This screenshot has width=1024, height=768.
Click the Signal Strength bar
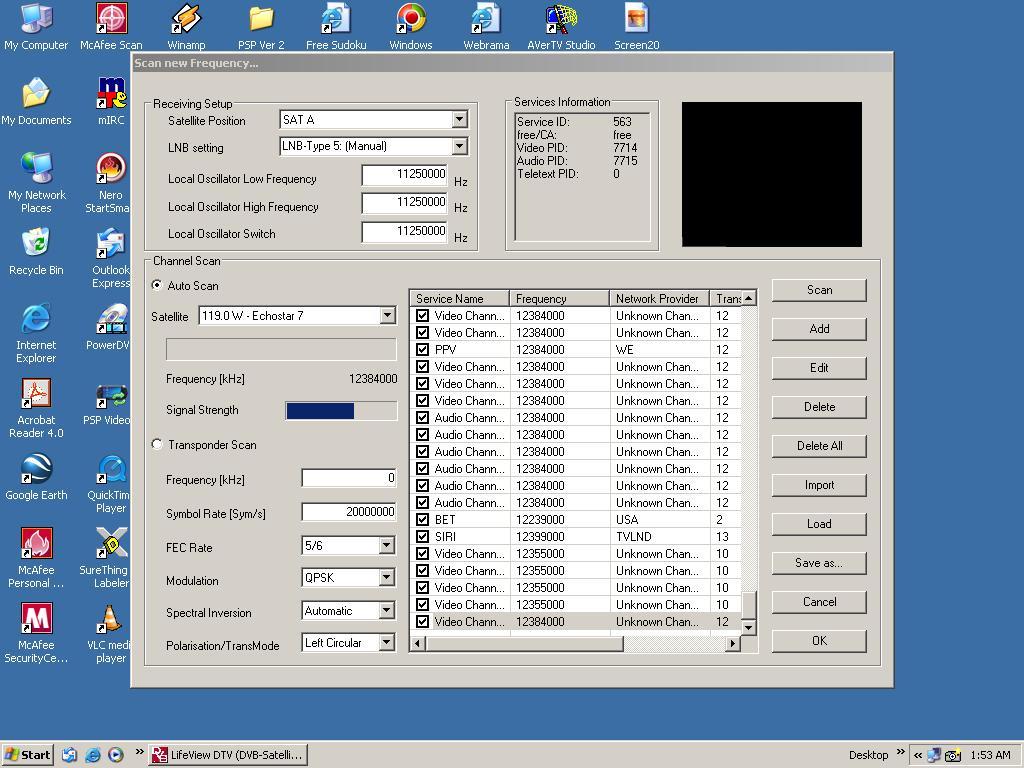[x=341, y=410]
